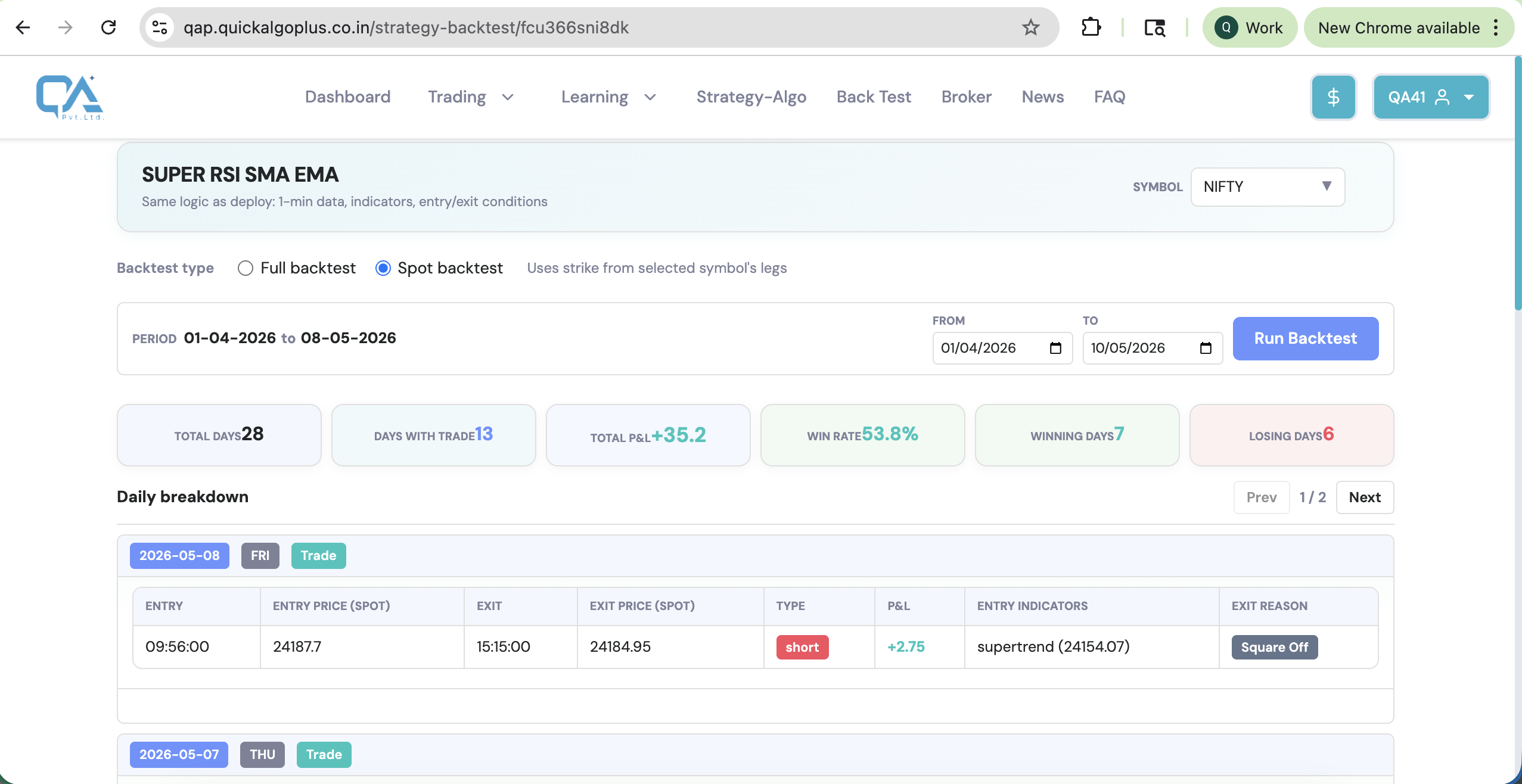Image resolution: width=1522 pixels, height=784 pixels.
Task: Click the dollar sign button
Action: (1333, 97)
